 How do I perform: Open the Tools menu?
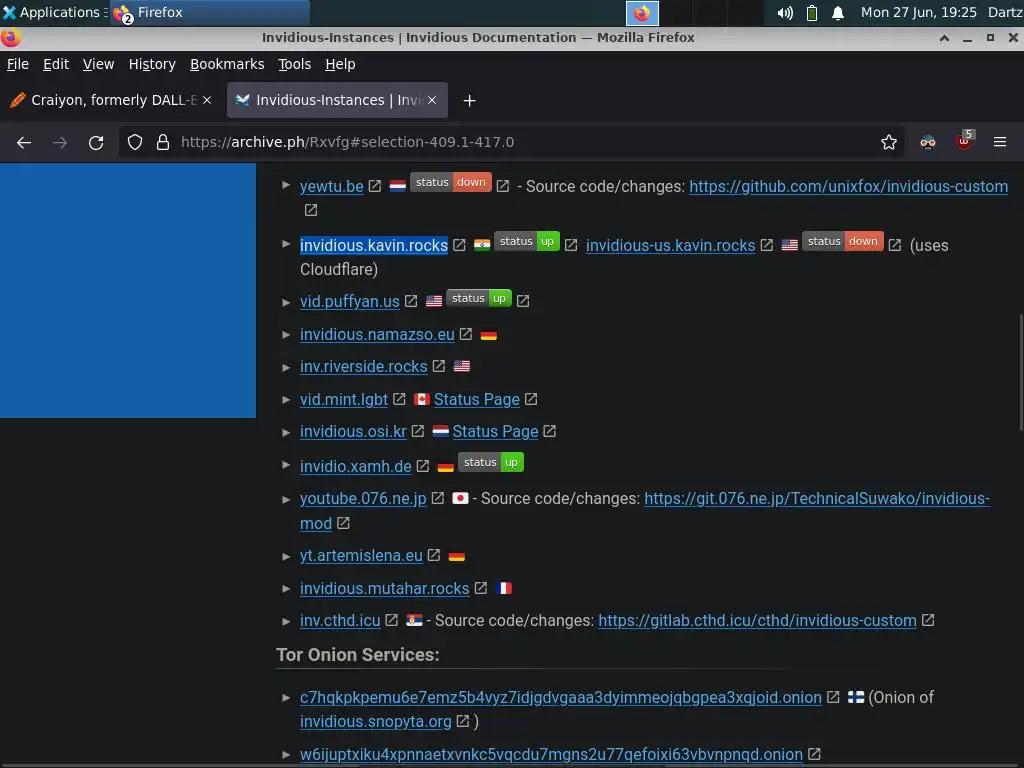tap(295, 64)
